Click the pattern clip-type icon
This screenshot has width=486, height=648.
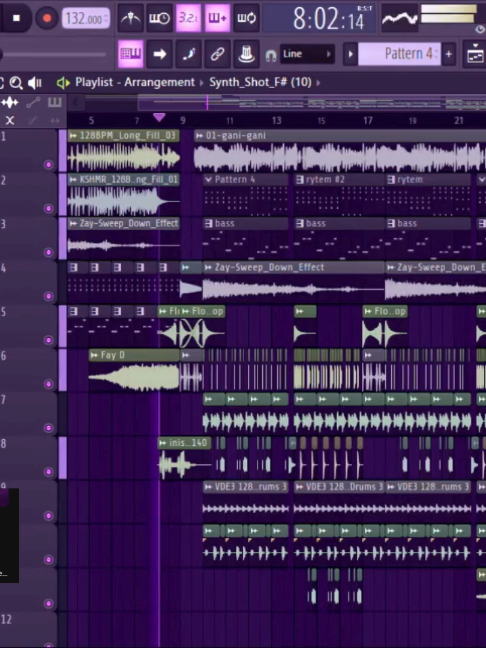(55, 102)
